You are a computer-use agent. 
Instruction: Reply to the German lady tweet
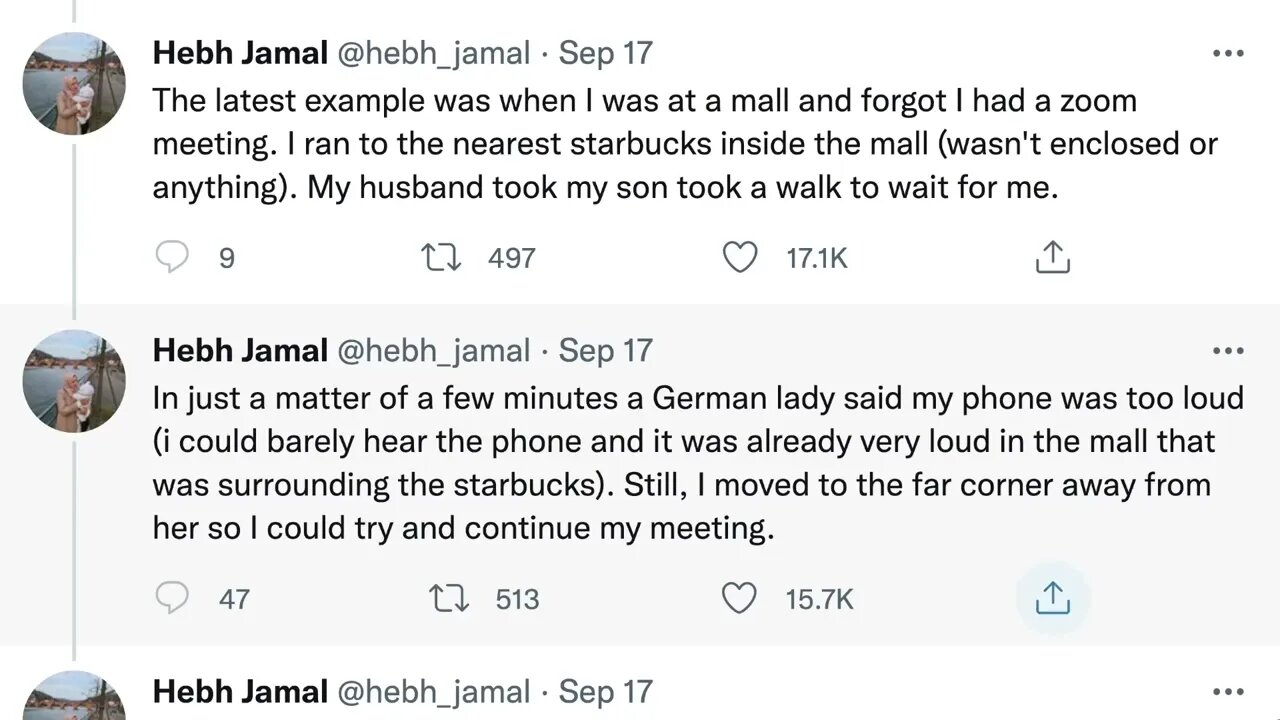172,599
